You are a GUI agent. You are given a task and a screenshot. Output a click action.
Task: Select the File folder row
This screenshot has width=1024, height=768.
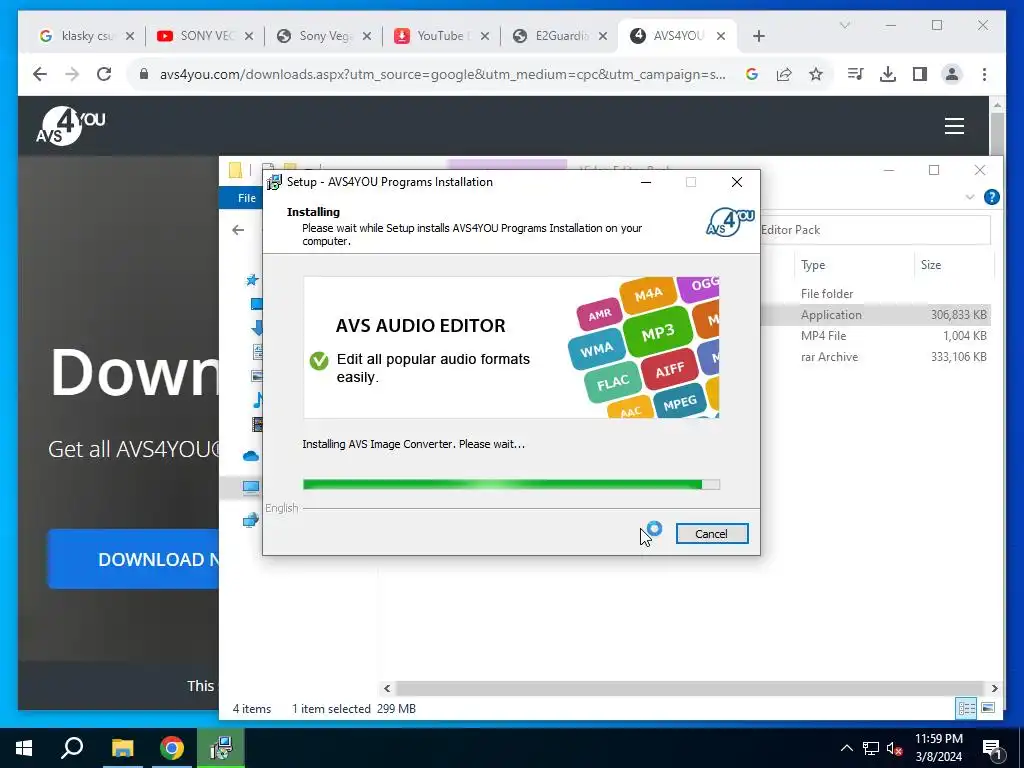point(875,294)
